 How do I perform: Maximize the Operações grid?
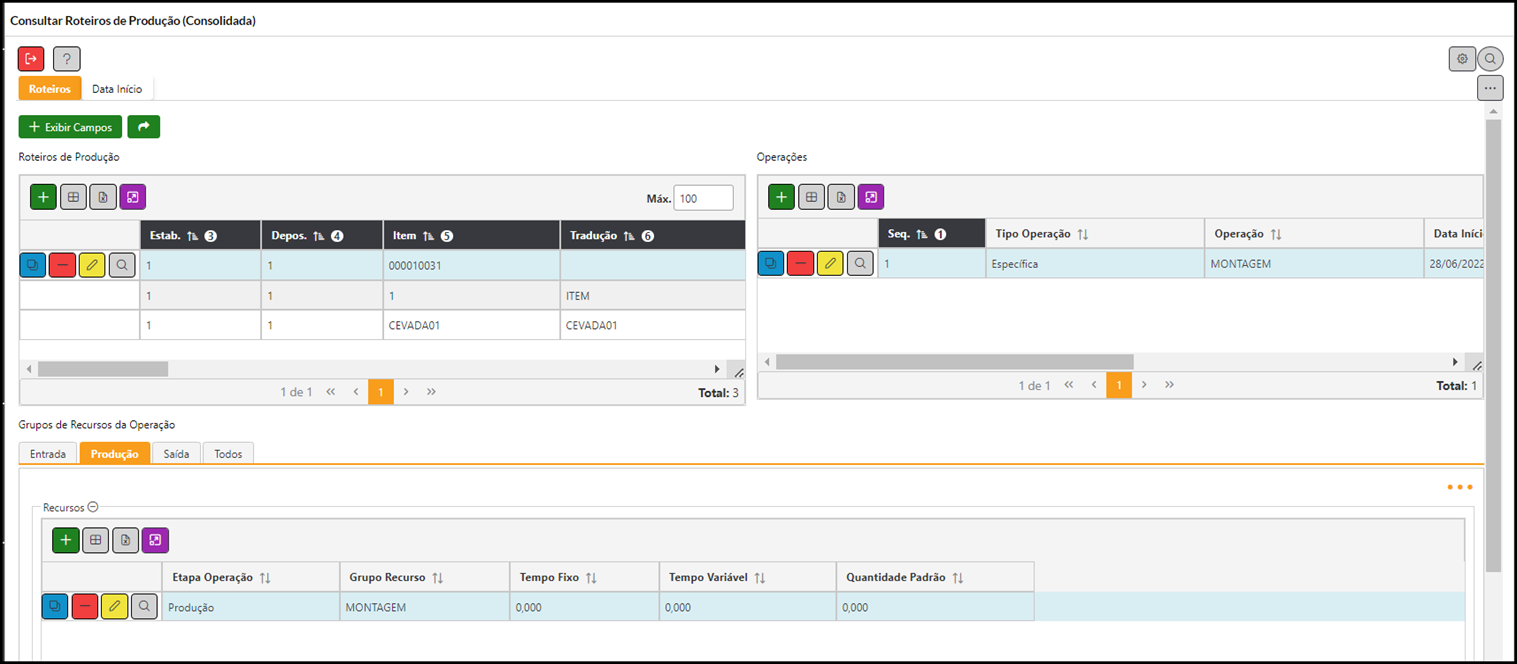[x=871, y=197]
